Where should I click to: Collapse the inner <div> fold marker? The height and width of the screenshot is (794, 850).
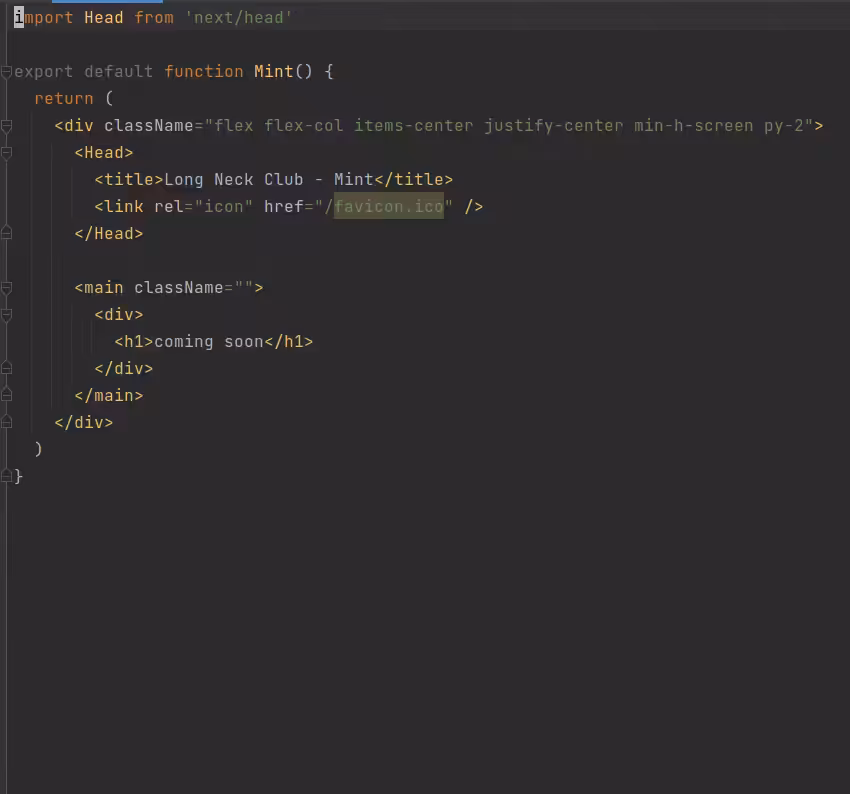tap(7, 315)
